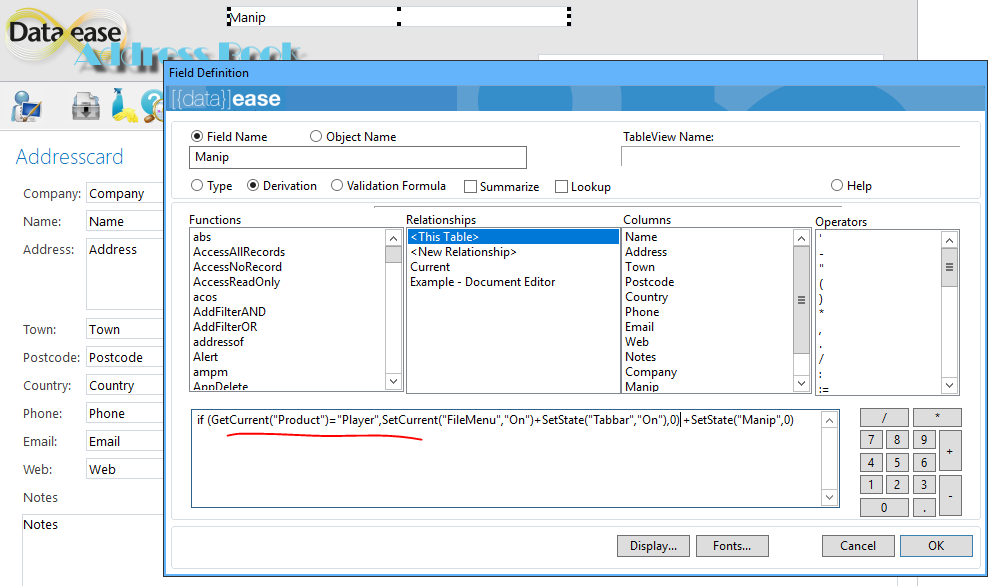Image resolution: width=1005 pixels, height=586 pixels.
Task: Select Country in the Columns list
Action: point(647,297)
